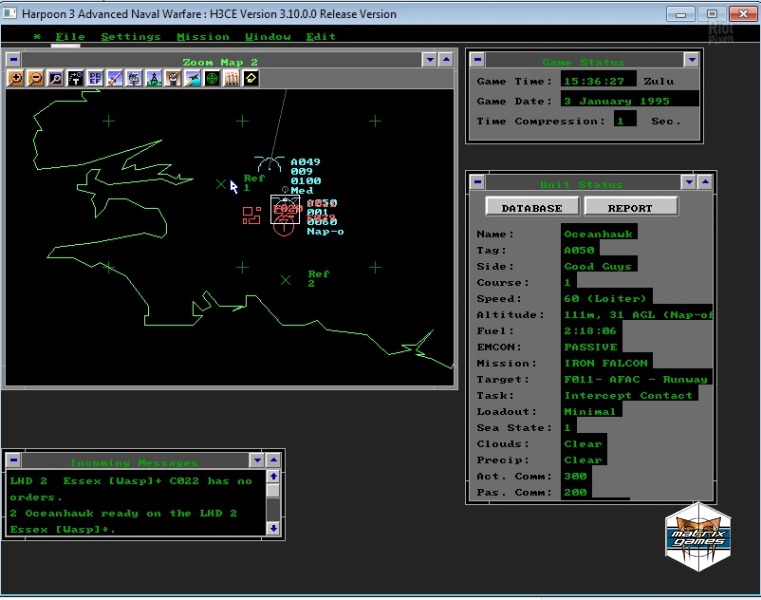The width and height of the screenshot is (761, 600).
Task: Click the zoom in magnifier icon
Action: pos(15,78)
